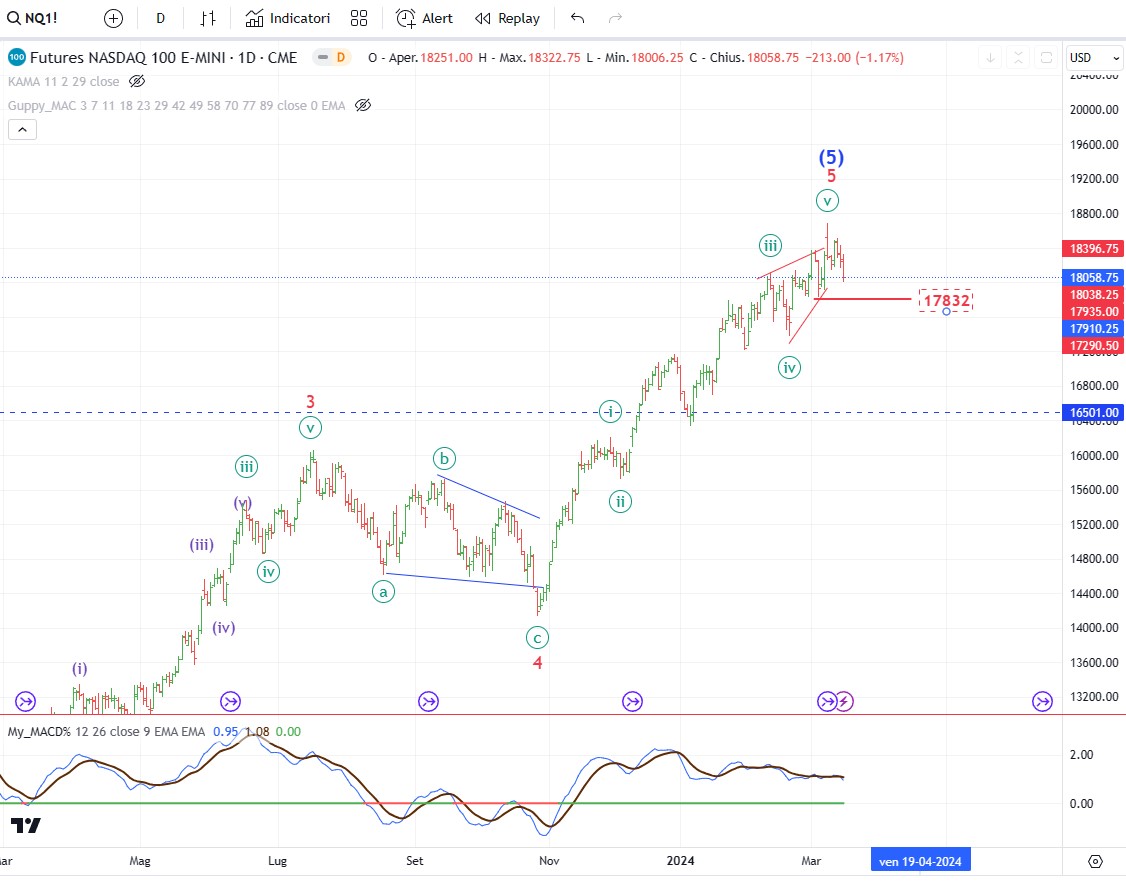The width and height of the screenshot is (1126, 884).
Task: Collapse the main chart pane
Action: pos(1018,57)
